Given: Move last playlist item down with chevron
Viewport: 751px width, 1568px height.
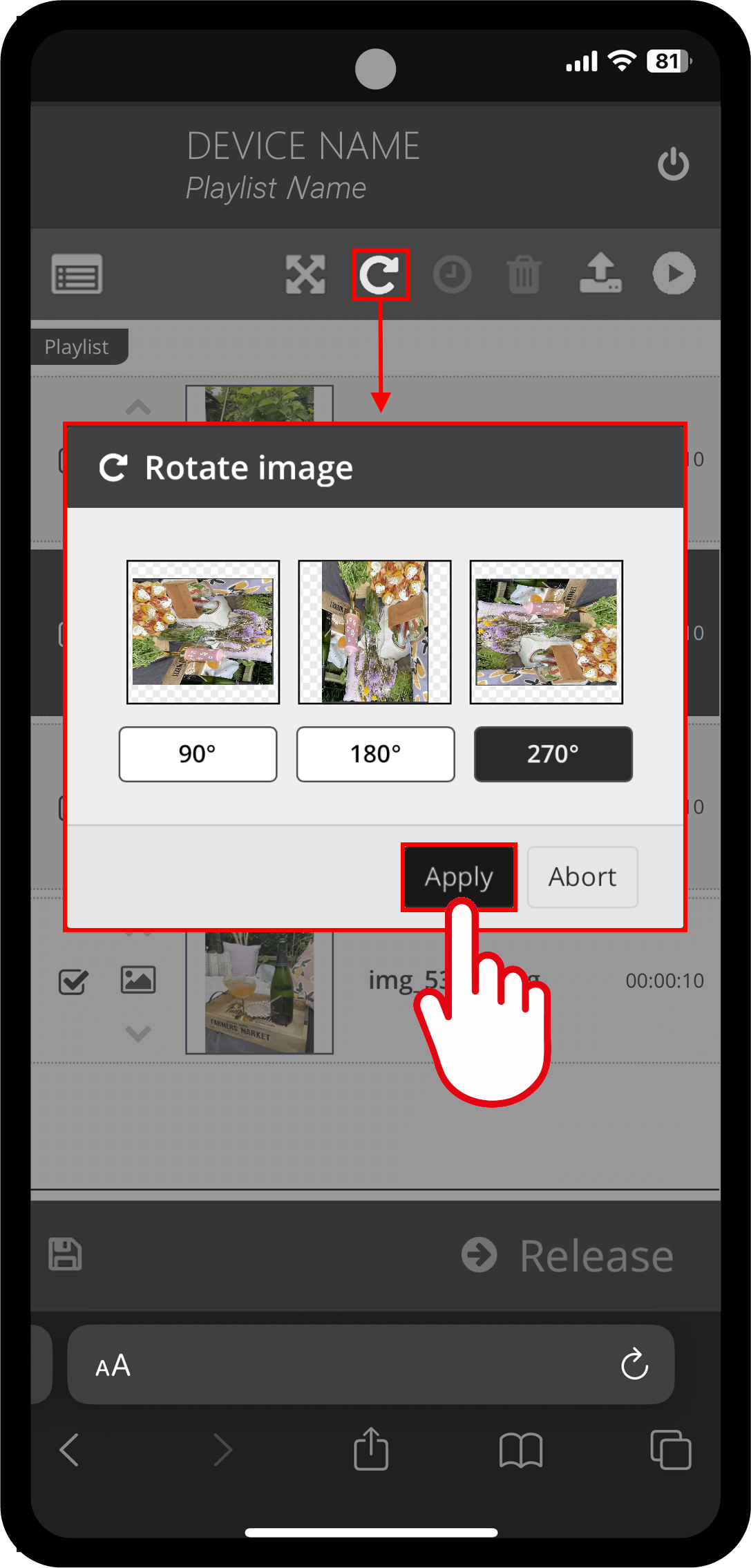Looking at the screenshot, I should (x=138, y=1033).
